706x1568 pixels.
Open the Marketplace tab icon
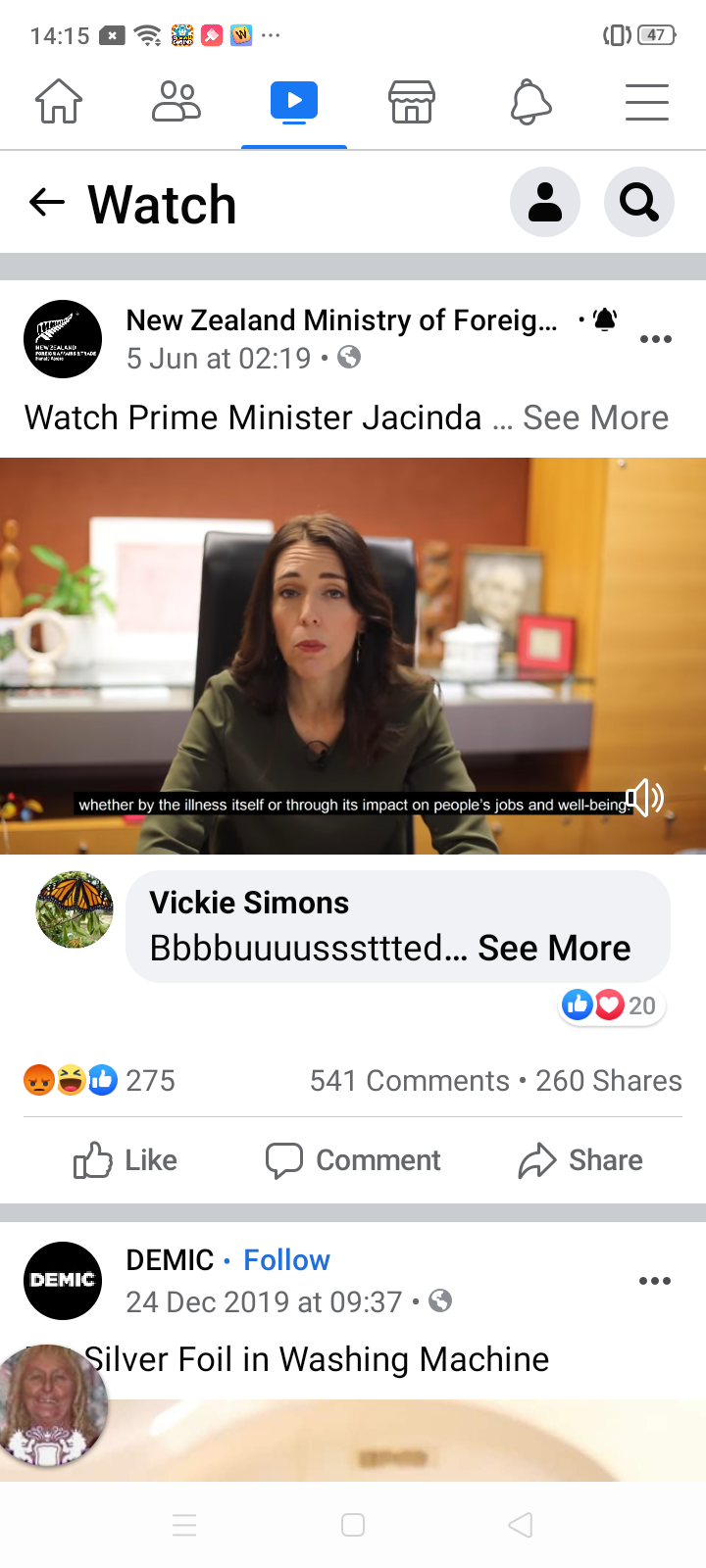click(412, 101)
